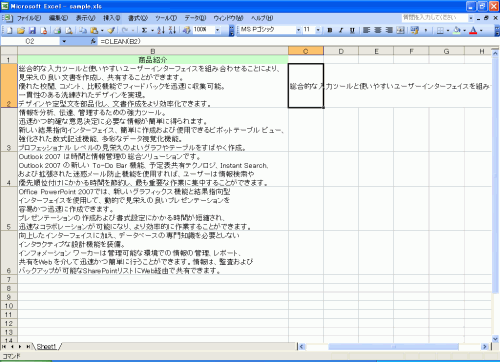Activate the Format Painter brush

pos(111,30)
